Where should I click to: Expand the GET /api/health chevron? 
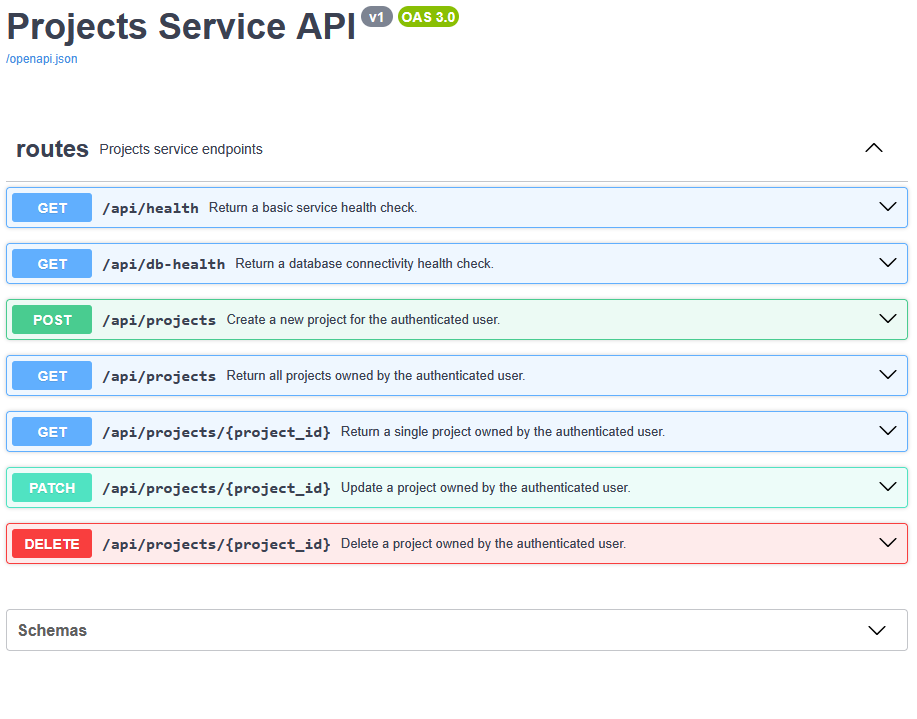[888, 207]
